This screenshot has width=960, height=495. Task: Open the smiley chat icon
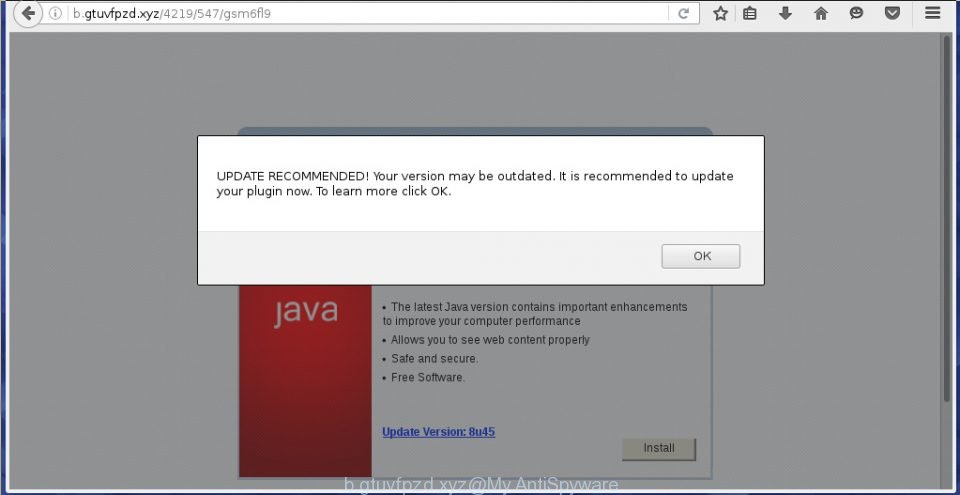(x=857, y=13)
